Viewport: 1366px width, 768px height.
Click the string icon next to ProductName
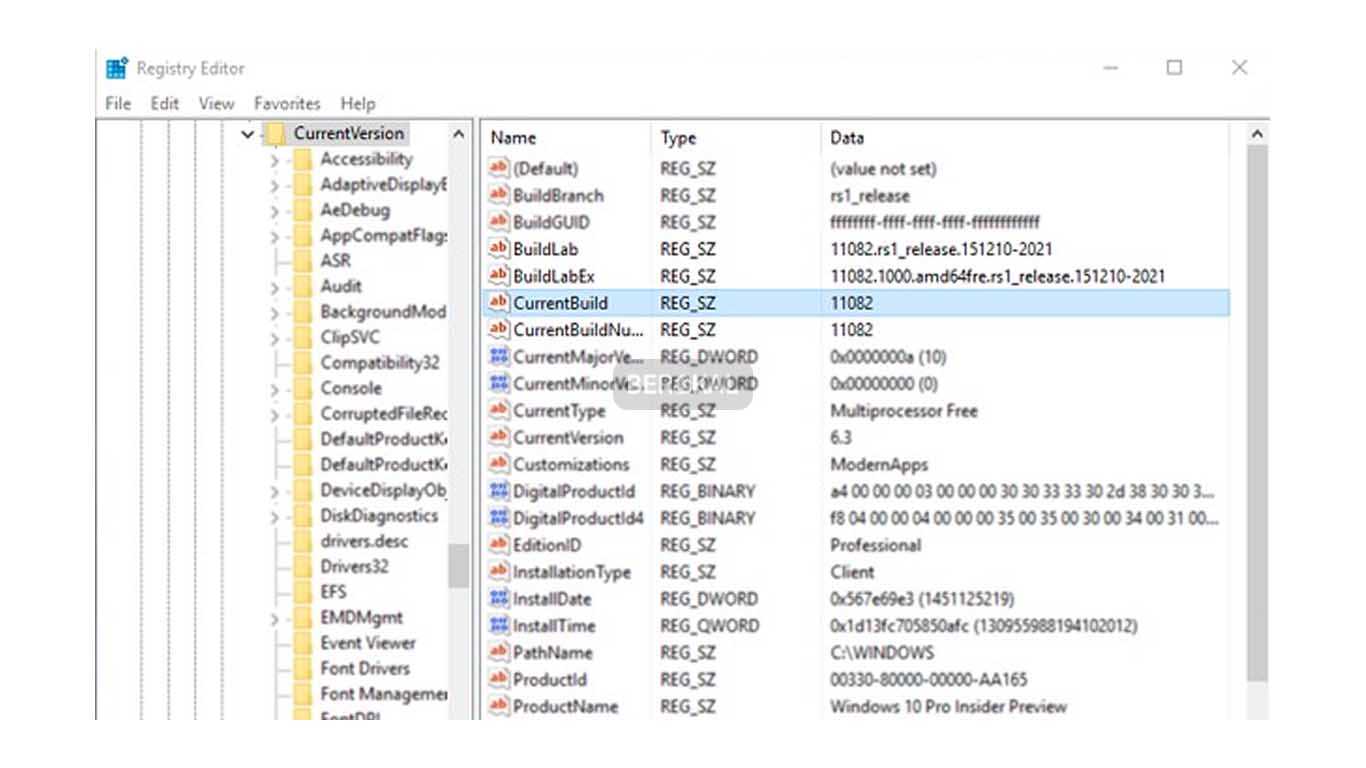[498, 706]
